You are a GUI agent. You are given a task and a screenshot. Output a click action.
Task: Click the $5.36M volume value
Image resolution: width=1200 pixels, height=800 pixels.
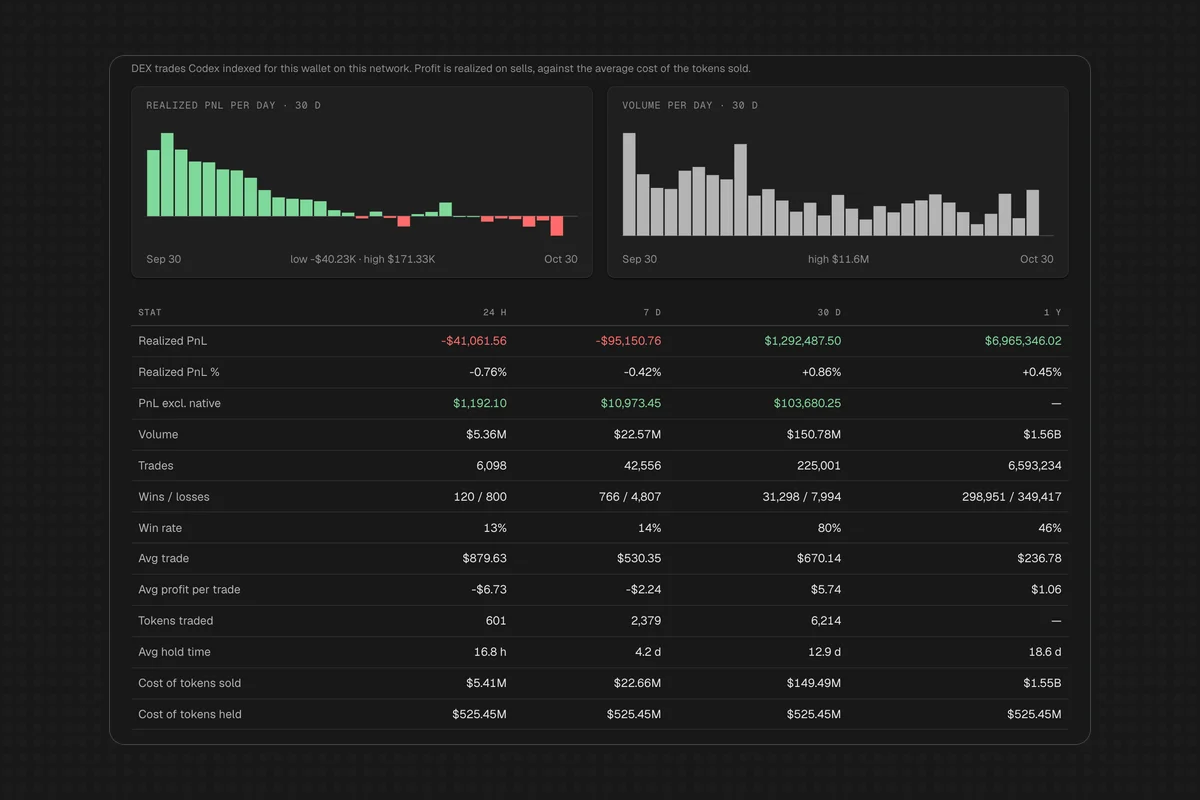tap(486, 434)
